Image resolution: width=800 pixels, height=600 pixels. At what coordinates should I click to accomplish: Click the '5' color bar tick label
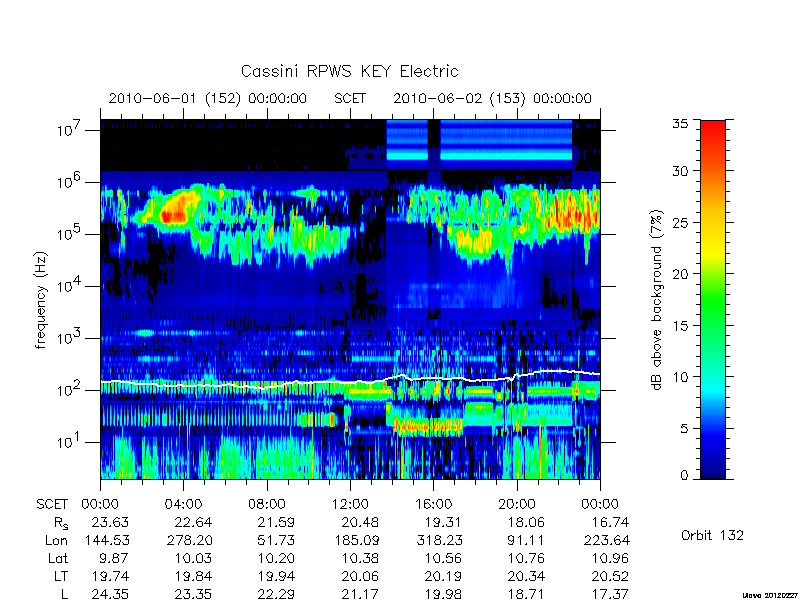click(684, 428)
